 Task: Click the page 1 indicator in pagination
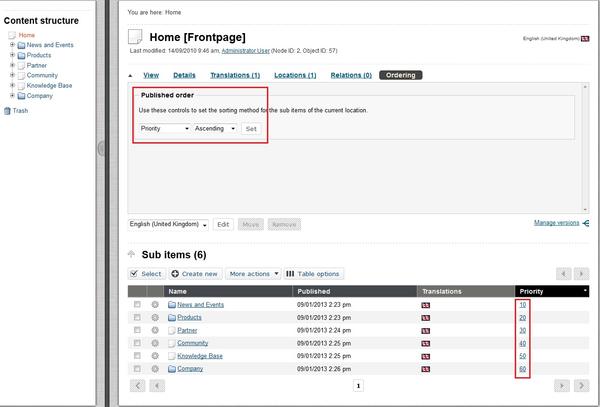click(358, 386)
